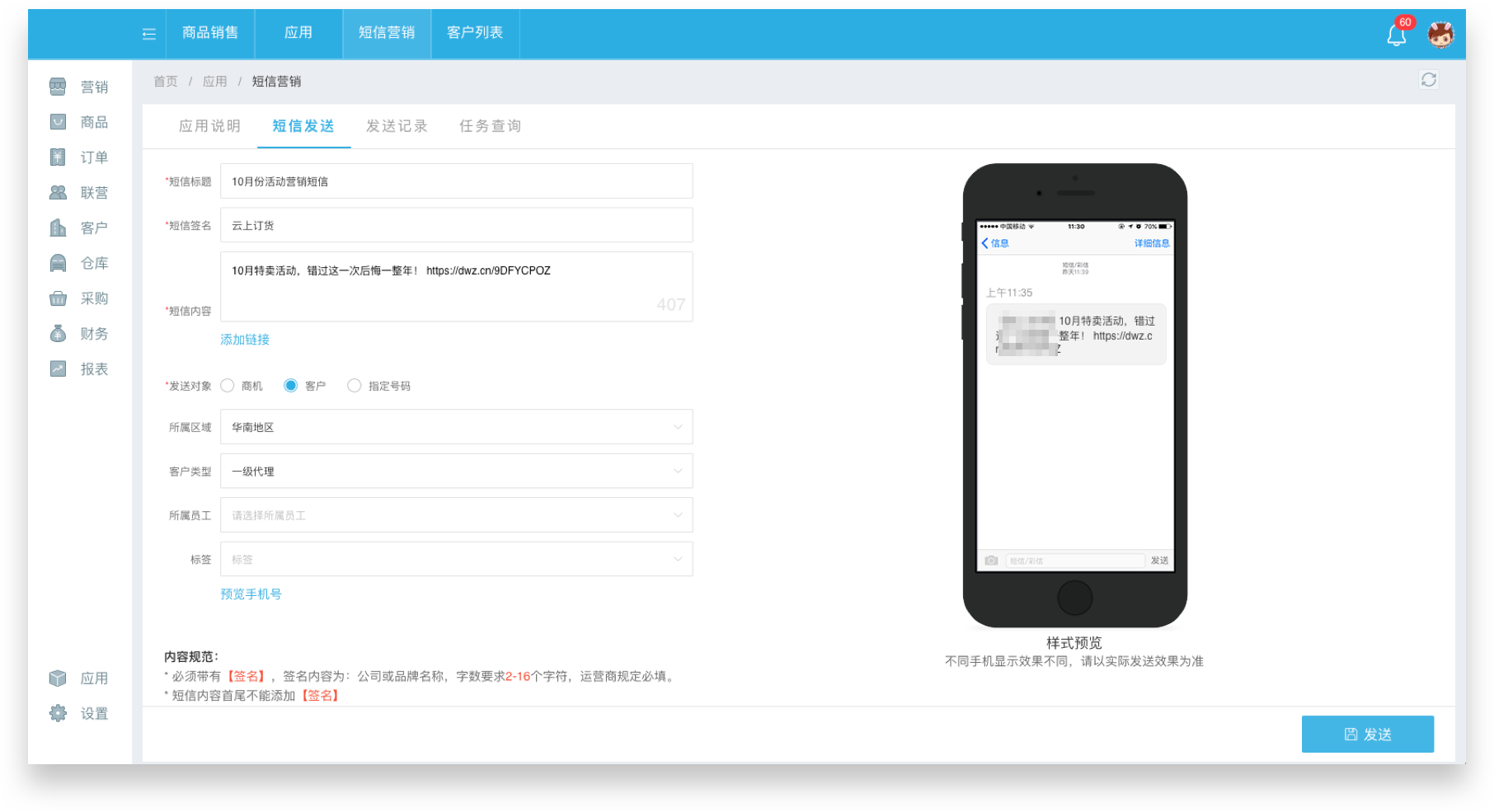Open the user avatar menu
1494x812 pixels.
(1440, 34)
